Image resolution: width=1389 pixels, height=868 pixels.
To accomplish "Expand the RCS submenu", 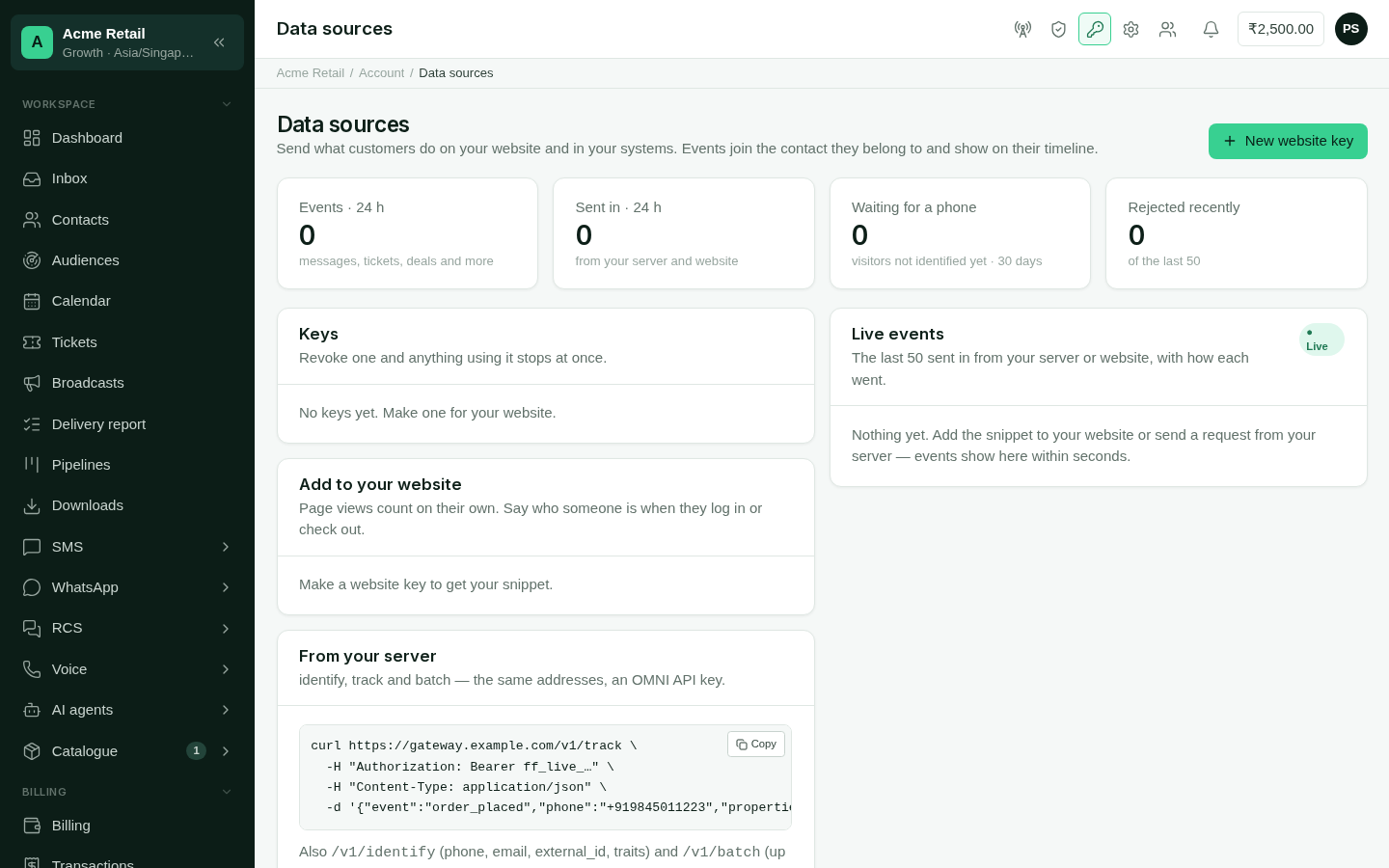I will click(x=226, y=628).
